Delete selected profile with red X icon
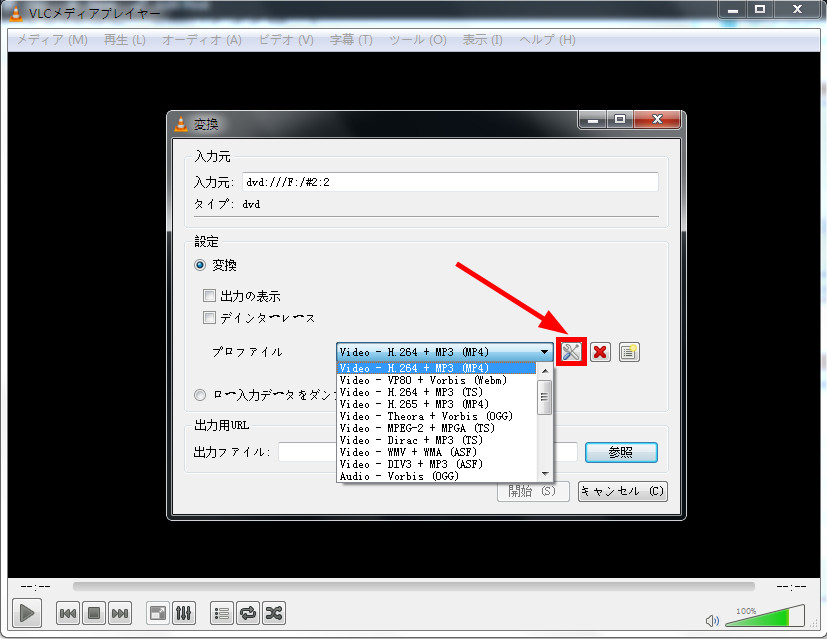 click(x=600, y=352)
